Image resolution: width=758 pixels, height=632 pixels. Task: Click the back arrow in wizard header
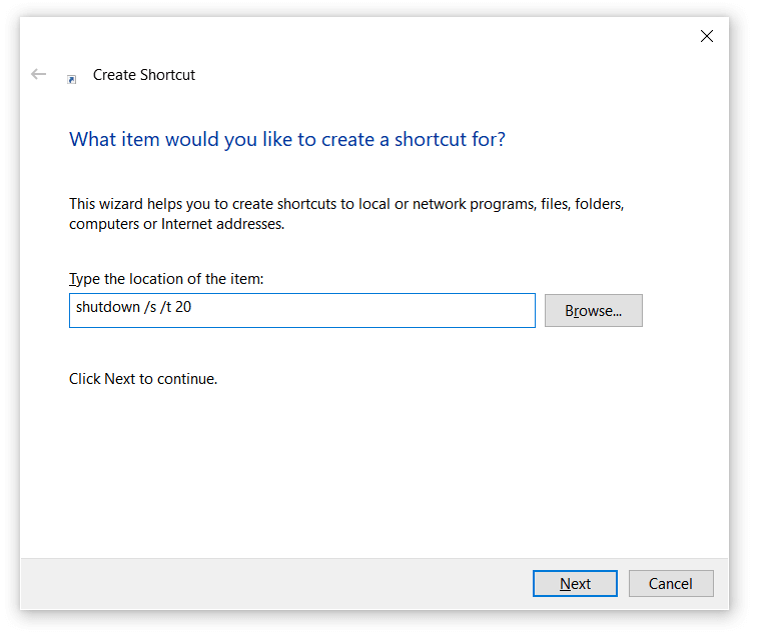39,74
